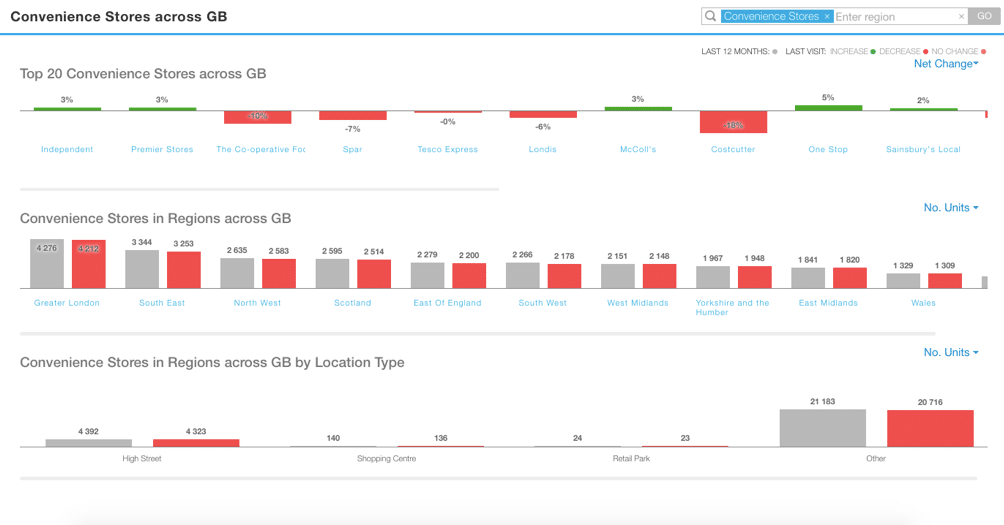Open the Net Change dropdown
Viewport: 1004px width, 525px height.
tap(946, 63)
